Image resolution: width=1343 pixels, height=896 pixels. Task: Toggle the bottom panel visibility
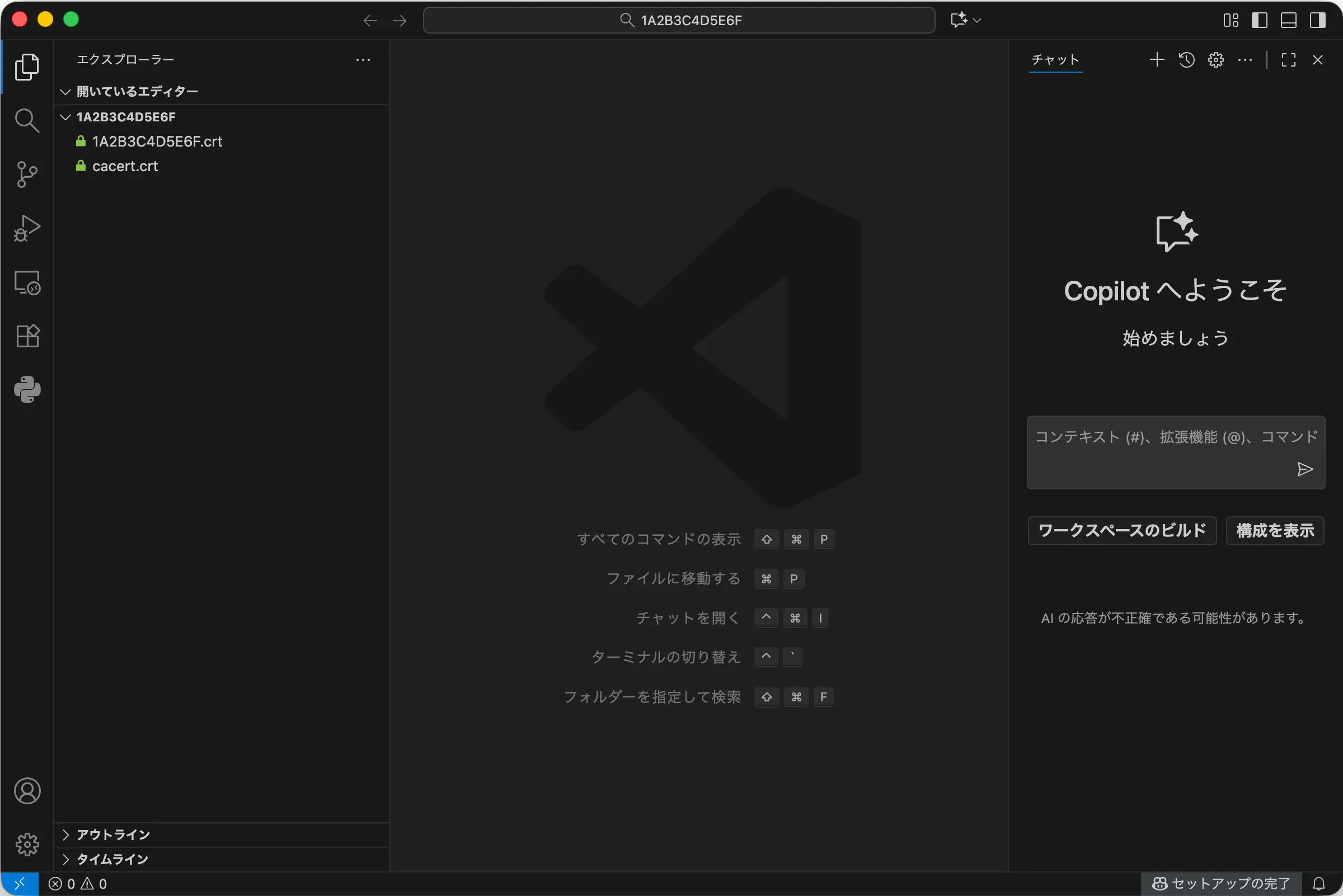click(x=1289, y=20)
